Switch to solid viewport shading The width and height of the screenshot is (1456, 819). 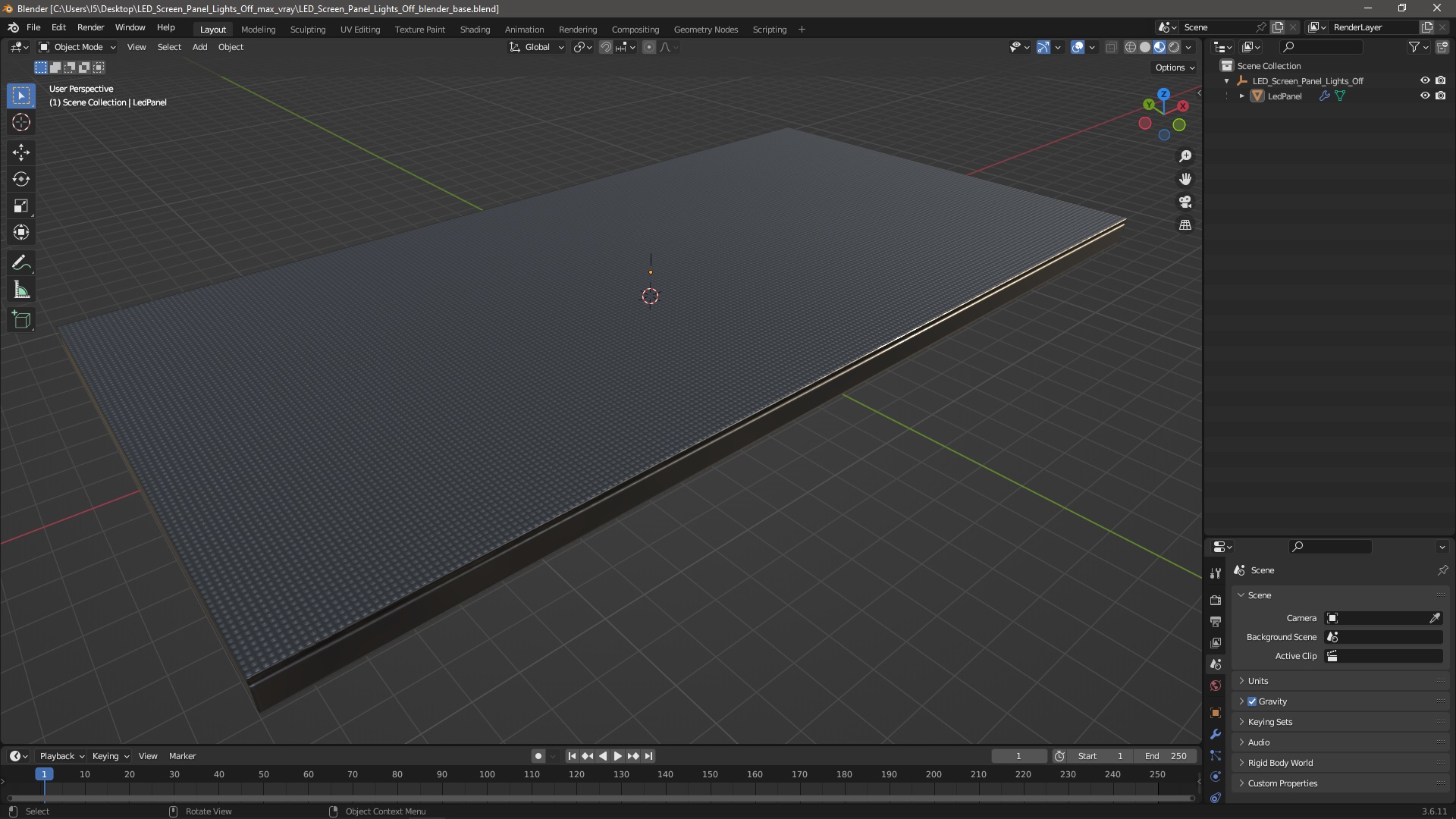(1145, 47)
